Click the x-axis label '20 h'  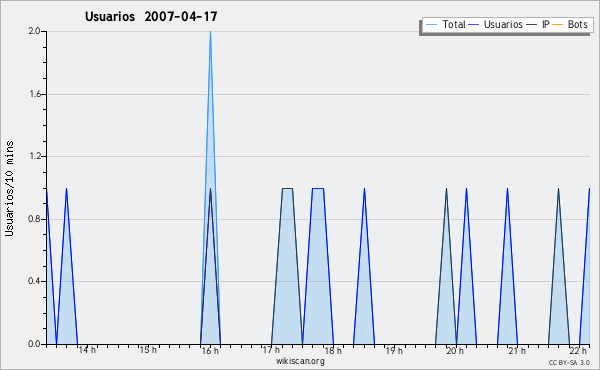[x=455, y=351]
